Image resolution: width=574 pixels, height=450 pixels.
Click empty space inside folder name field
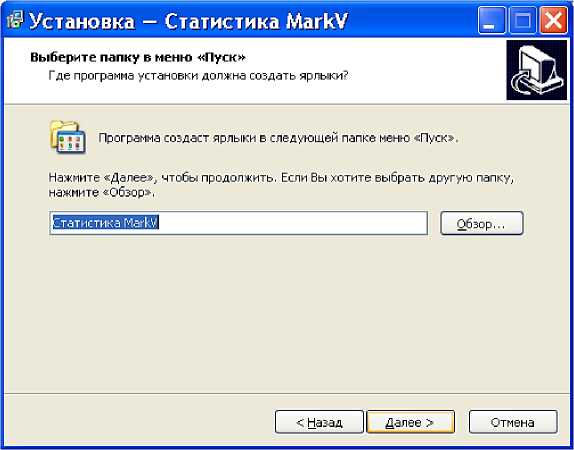[x=293, y=223]
